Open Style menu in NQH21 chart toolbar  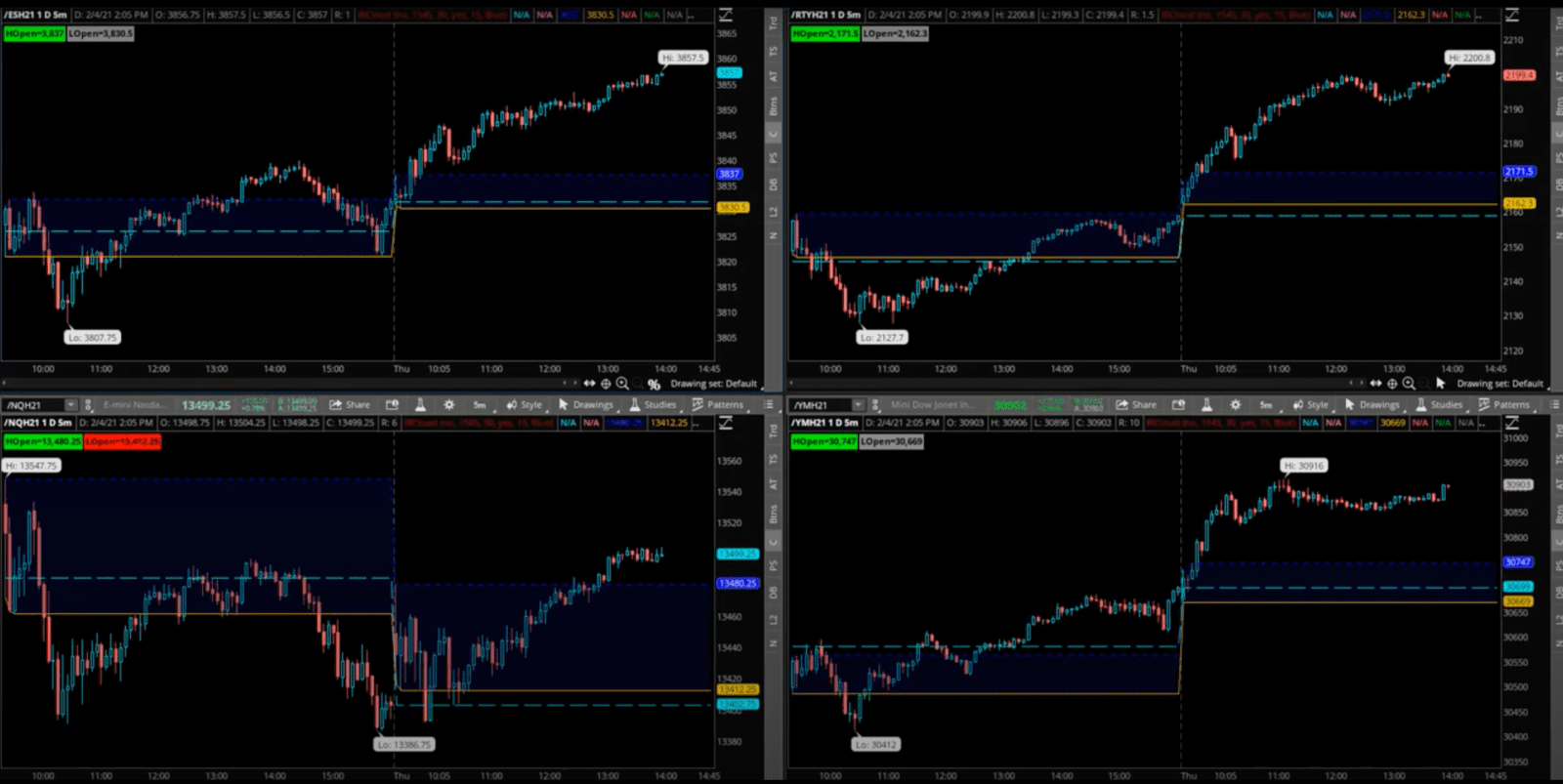[524, 404]
